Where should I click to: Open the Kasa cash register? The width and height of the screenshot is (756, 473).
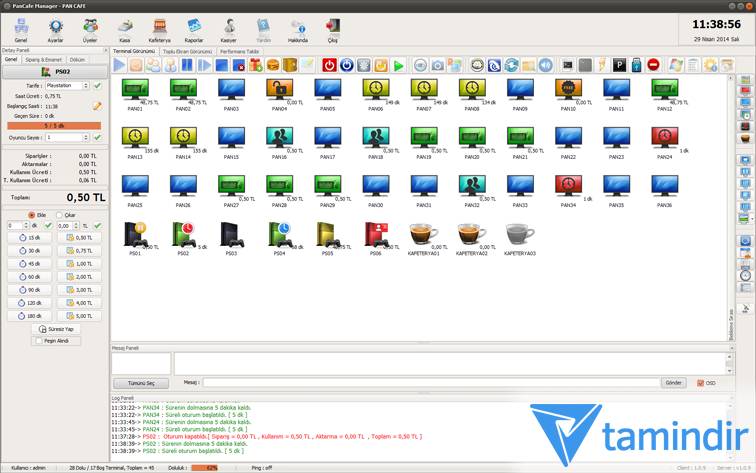coord(125,29)
